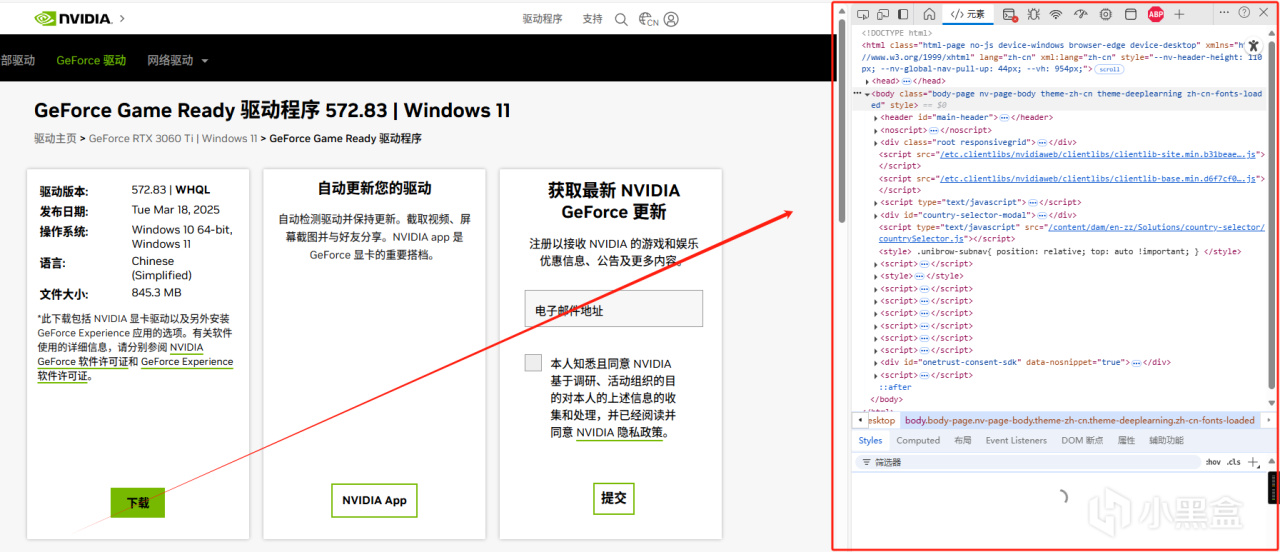Open the Sources bug icon panel

tap(1034, 14)
